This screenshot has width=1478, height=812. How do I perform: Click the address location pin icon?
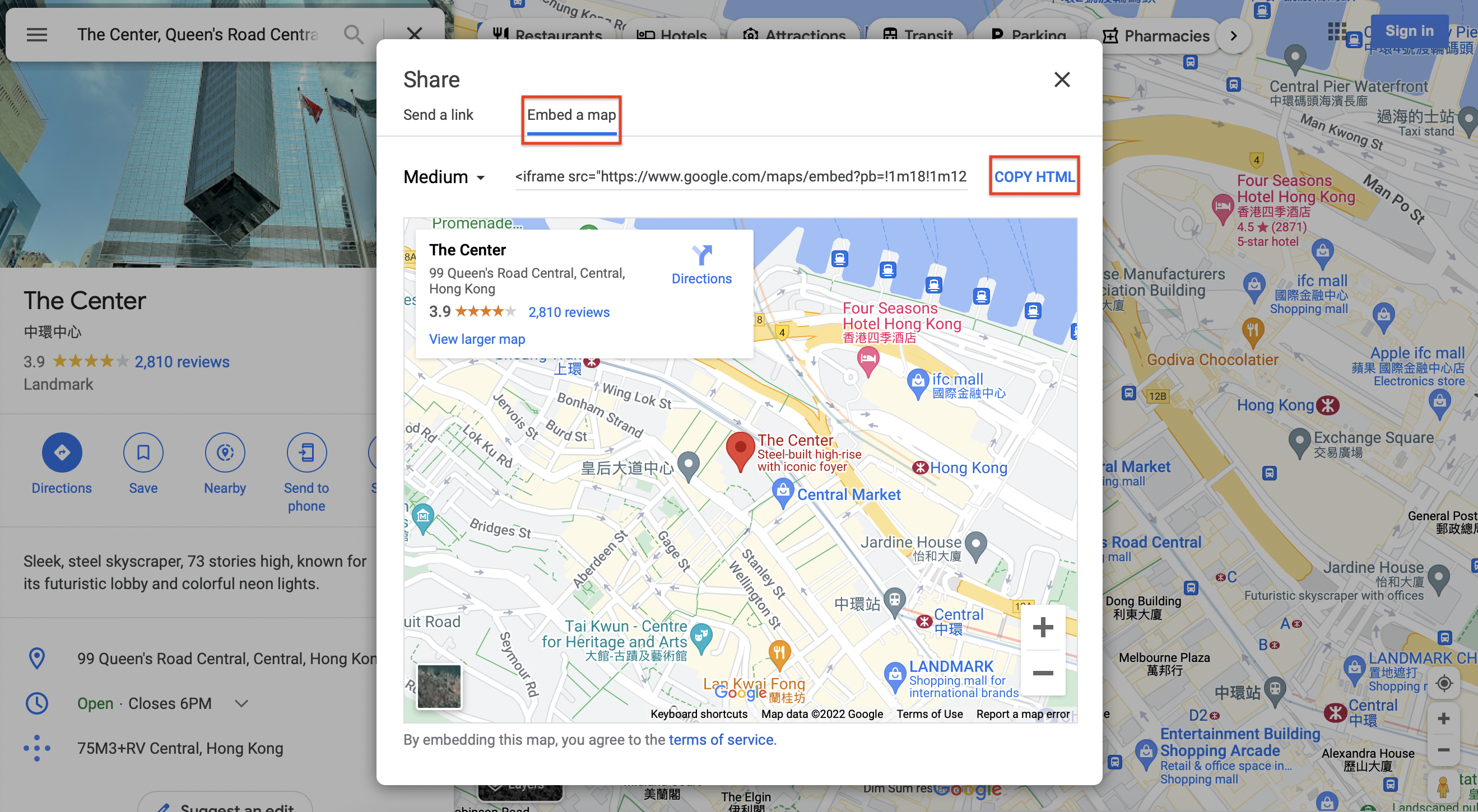(x=37, y=659)
